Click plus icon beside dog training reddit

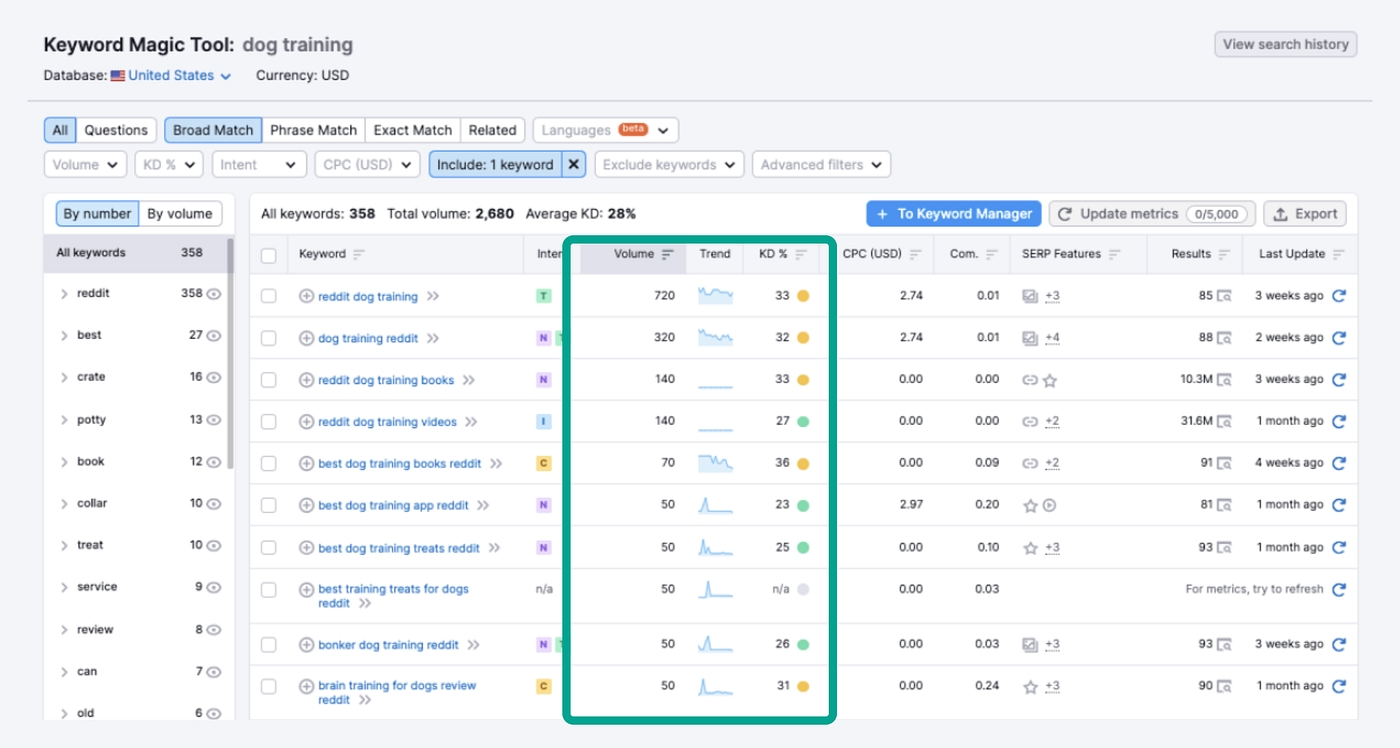[x=307, y=338]
